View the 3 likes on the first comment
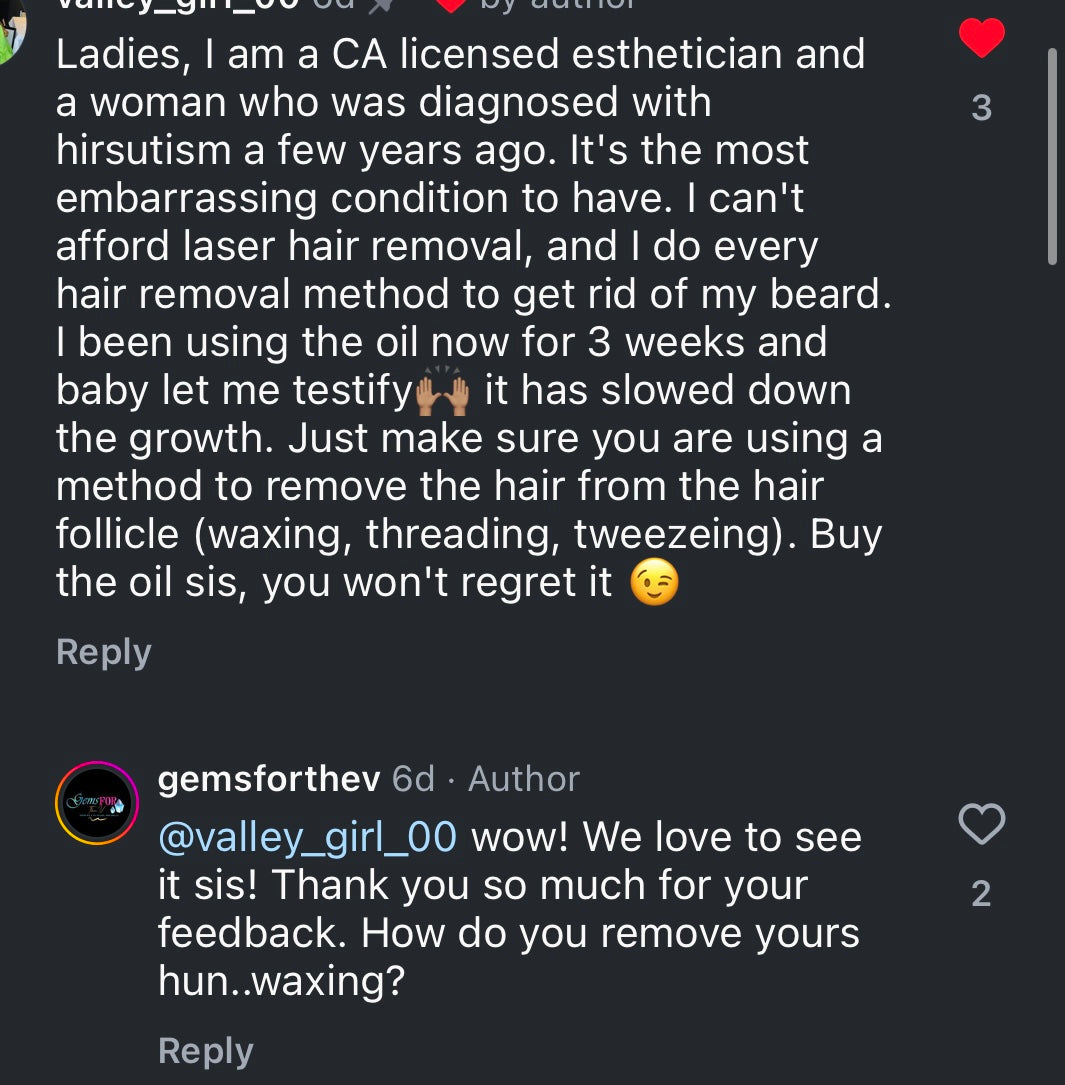Viewport: 1065px width, 1085px height. coord(981,108)
